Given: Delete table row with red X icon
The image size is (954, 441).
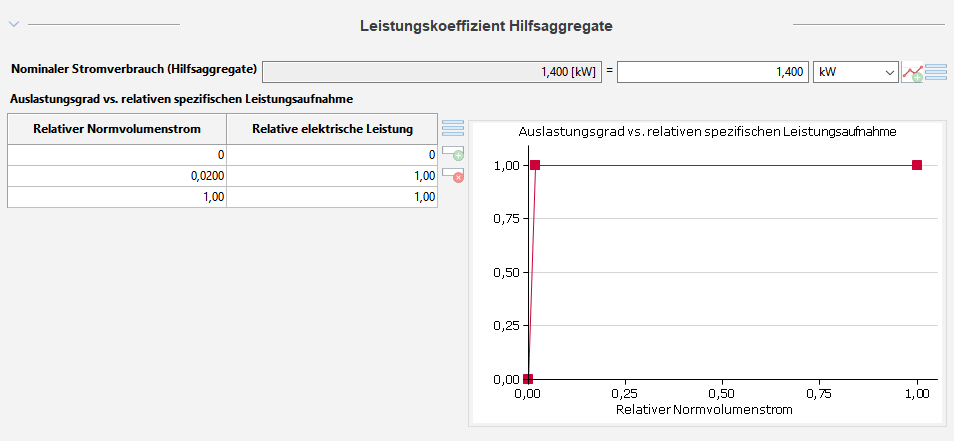Looking at the screenshot, I should coord(453,174).
